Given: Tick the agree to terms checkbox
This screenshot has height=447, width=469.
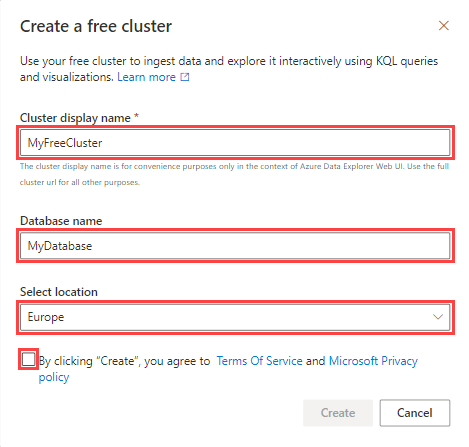Looking at the screenshot, I should click(28, 360).
